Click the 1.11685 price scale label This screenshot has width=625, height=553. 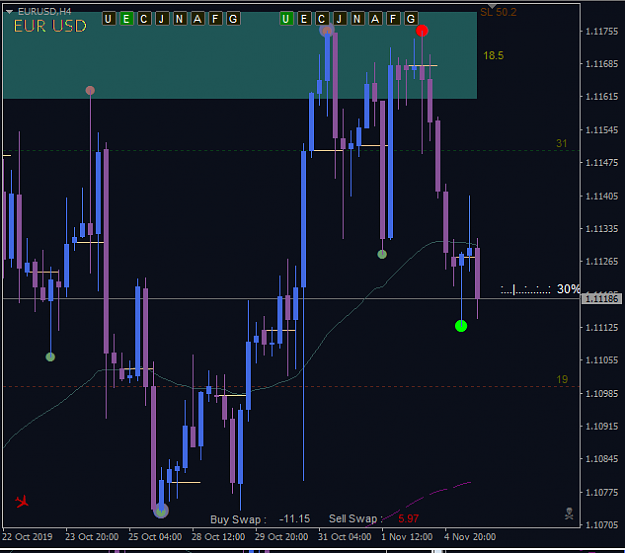click(x=602, y=64)
